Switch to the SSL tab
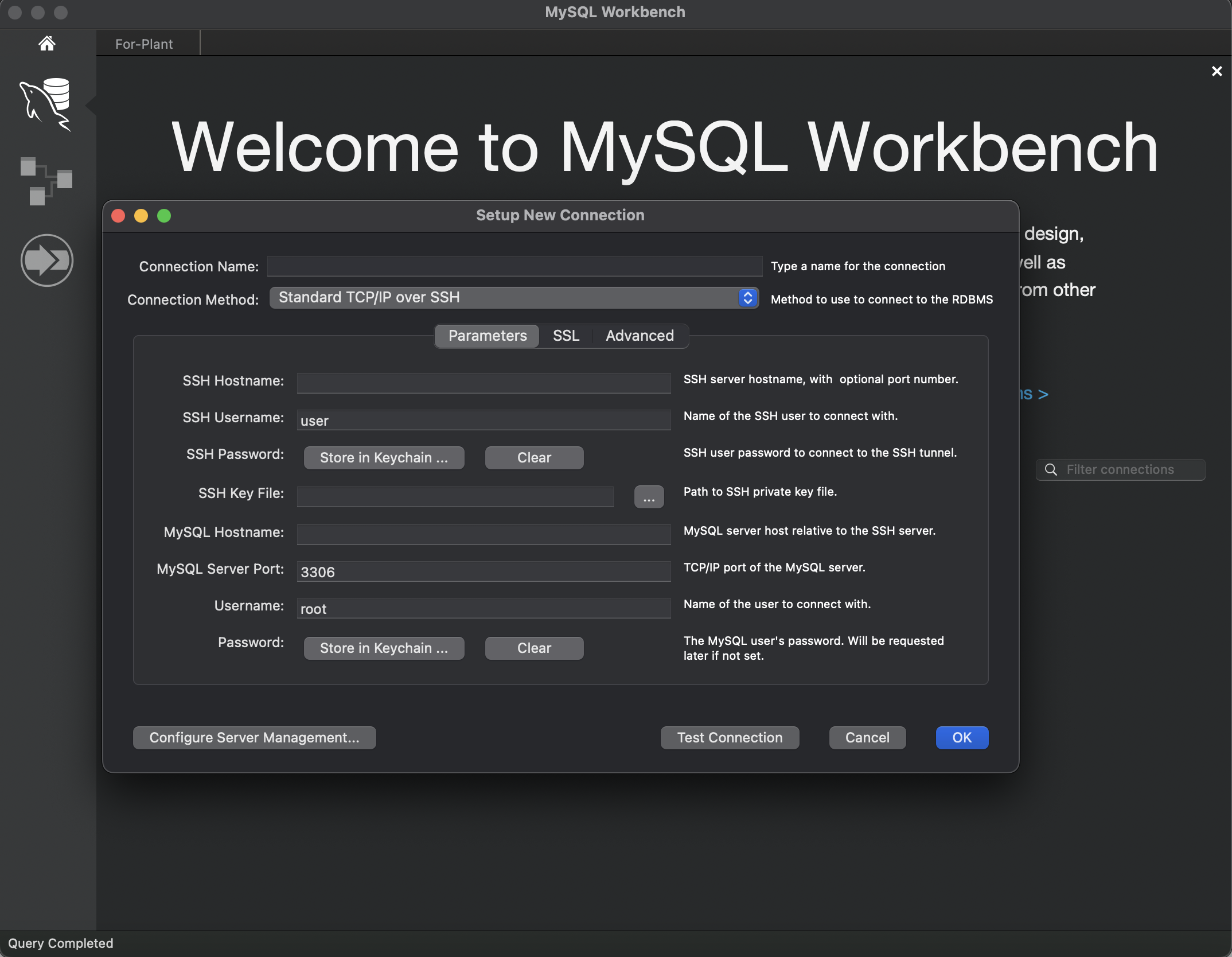The height and width of the screenshot is (957, 1232). point(566,336)
